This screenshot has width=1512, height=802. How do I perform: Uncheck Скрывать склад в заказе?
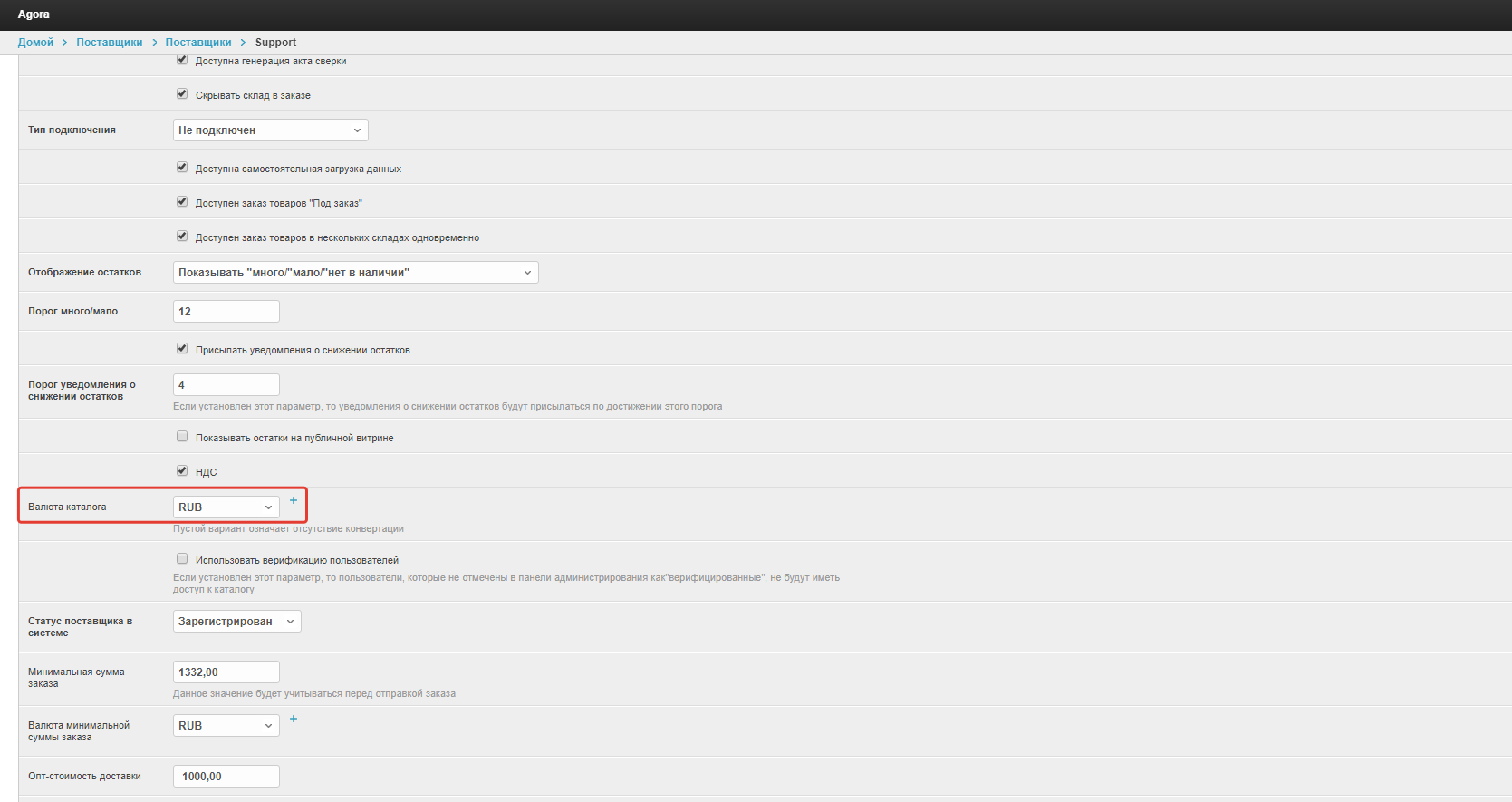pyautogui.click(x=182, y=93)
